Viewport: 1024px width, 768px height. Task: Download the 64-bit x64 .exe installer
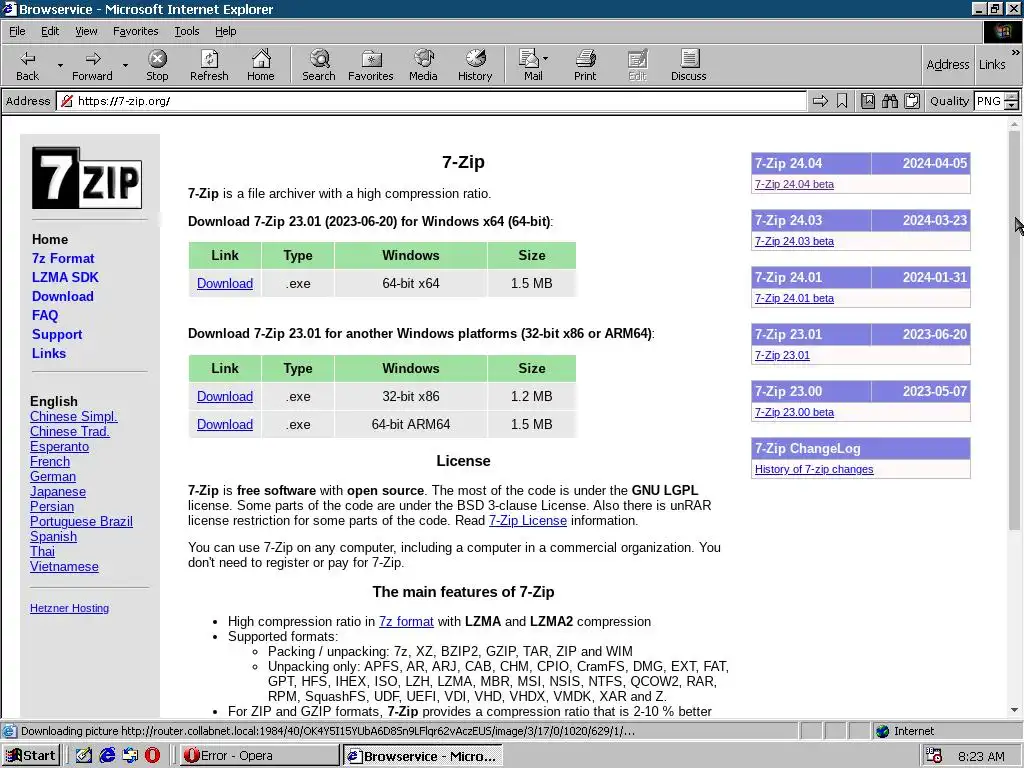coord(225,283)
